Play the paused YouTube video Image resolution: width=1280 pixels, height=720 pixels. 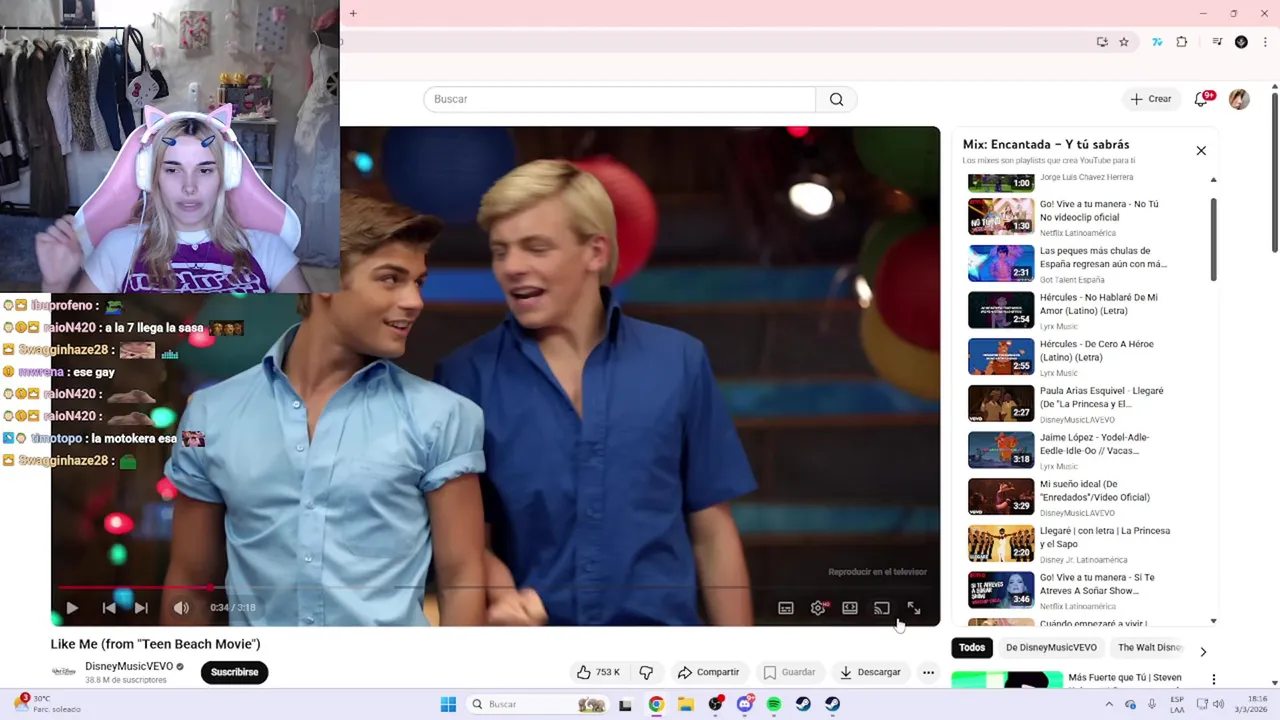click(x=72, y=607)
